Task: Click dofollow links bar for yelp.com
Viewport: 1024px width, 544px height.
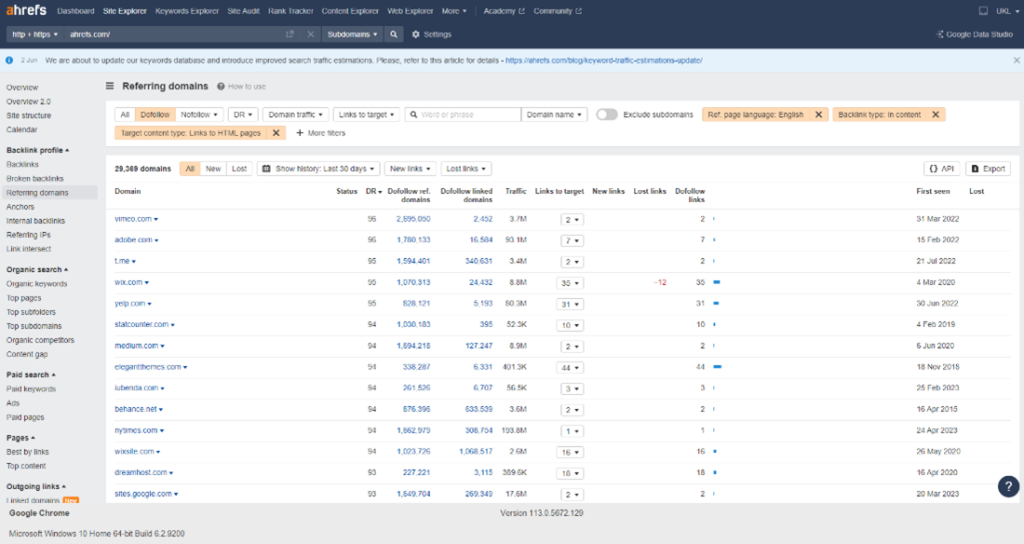Action: click(x=716, y=304)
